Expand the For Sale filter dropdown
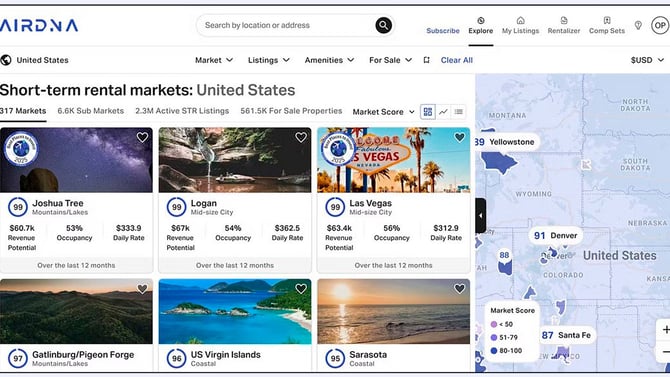This screenshot has height=377, width=670. pos(391,60)
